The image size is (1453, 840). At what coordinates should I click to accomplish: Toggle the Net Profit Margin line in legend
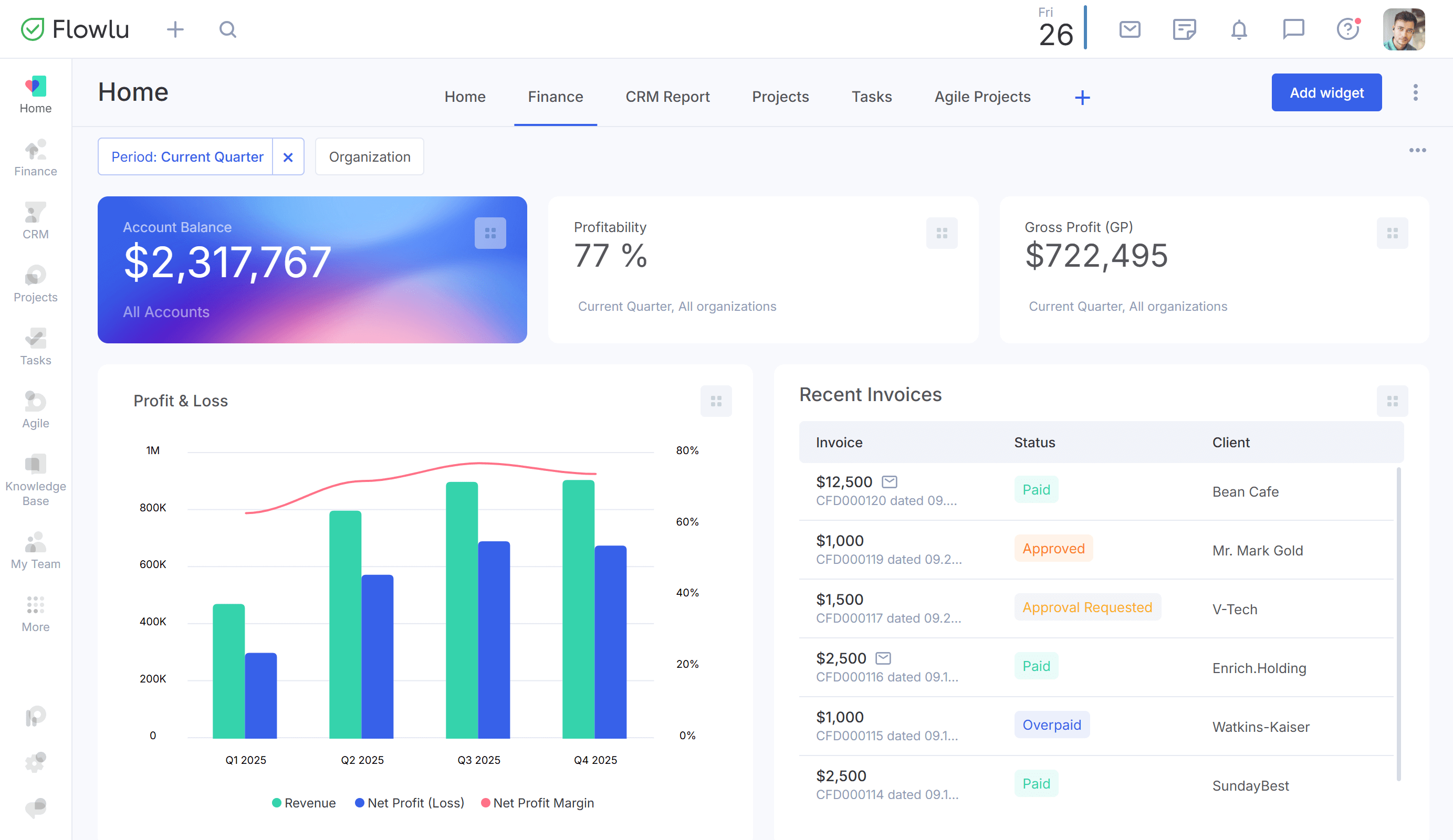point(538,803)
